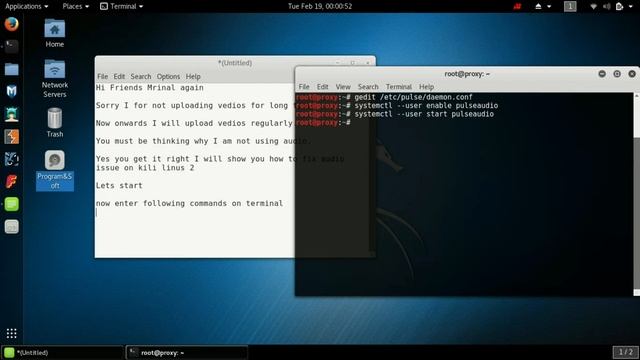Launch Armitage from the dock
Viewport: 640px width, 360px height.
(11, 114)
